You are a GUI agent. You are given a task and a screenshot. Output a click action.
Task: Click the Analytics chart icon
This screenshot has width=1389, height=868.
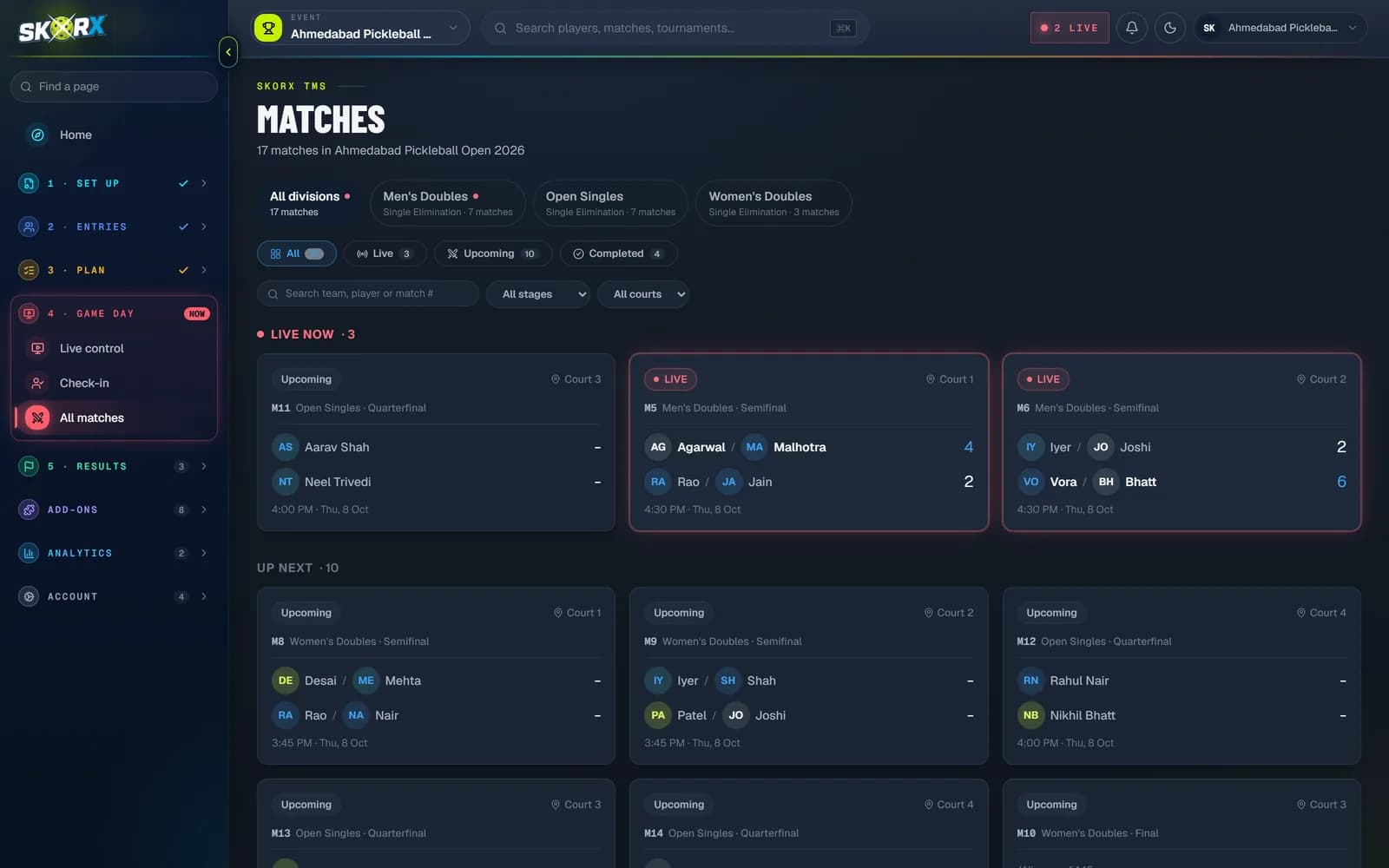tap(29, 553)
